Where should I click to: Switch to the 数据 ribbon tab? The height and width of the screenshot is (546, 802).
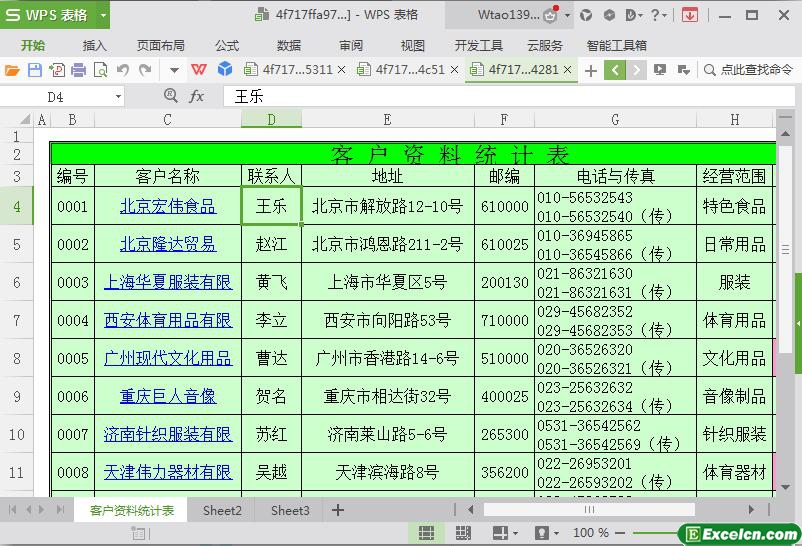coord(289,46)
